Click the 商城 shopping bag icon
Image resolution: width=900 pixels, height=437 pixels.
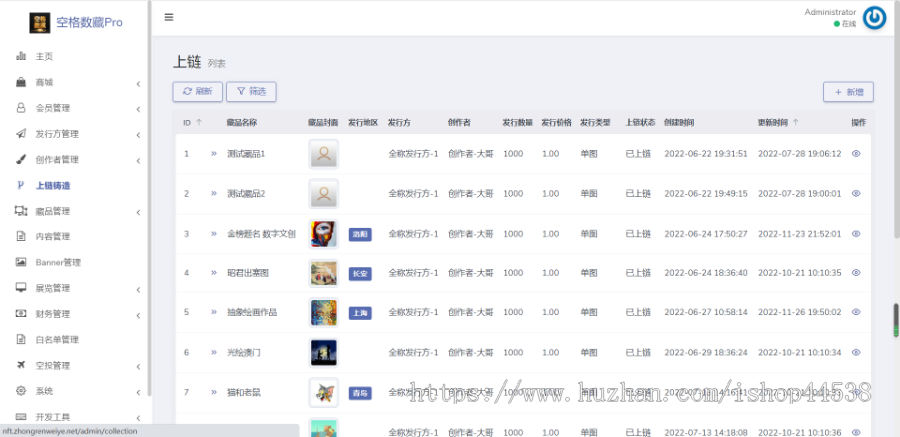coord(21,82)
